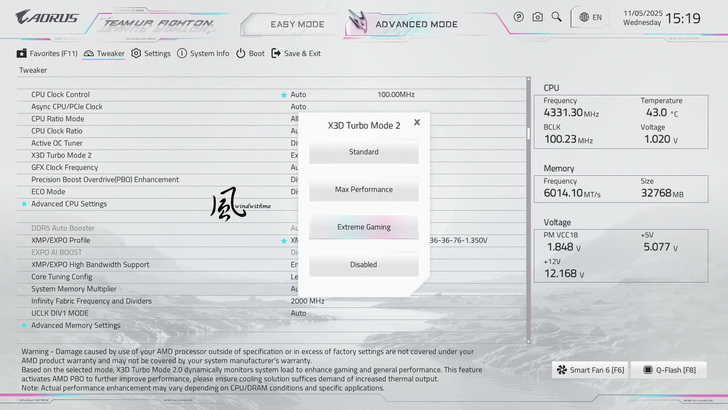Click the Smart Fan 6 fan icon
This screenshot has height=410, width=728.
[x=562, y=370]
